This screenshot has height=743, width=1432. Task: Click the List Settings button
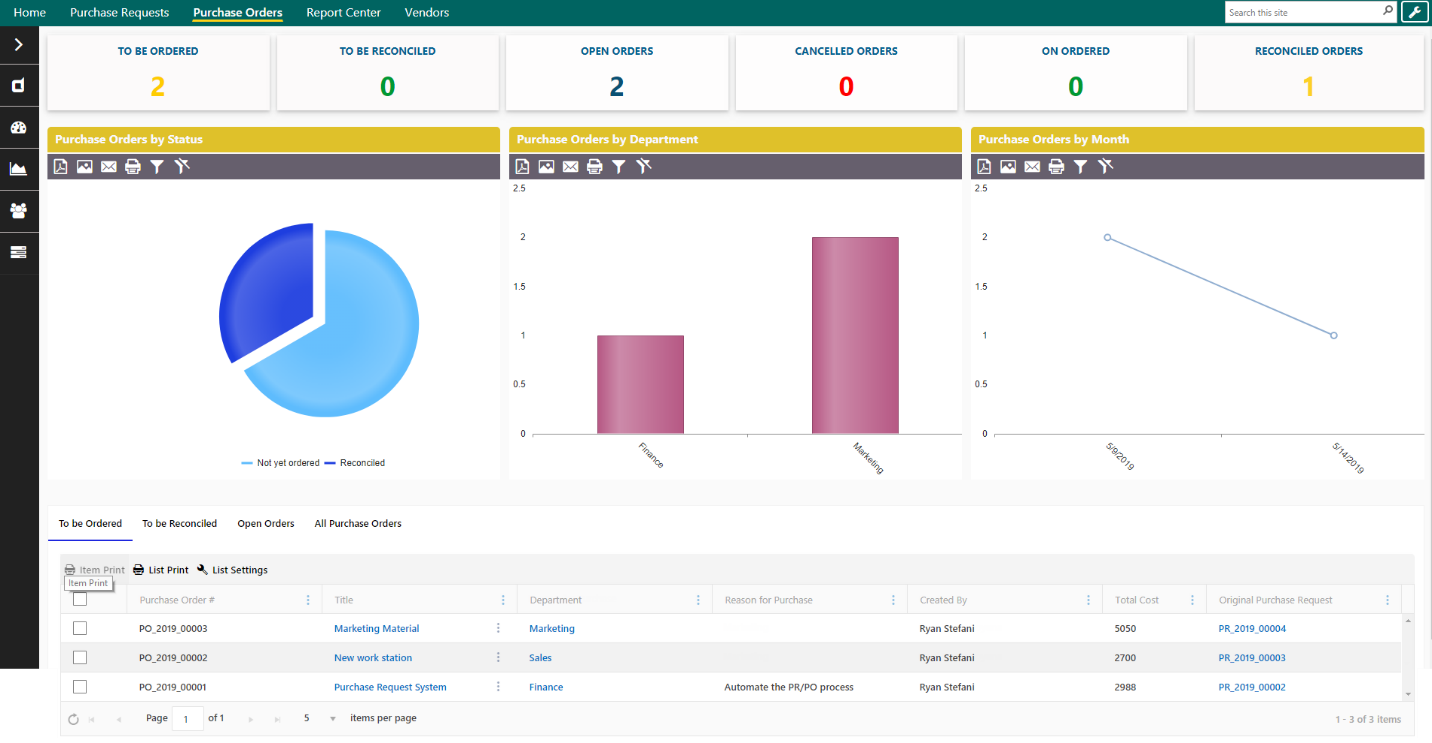coord(232,570)
